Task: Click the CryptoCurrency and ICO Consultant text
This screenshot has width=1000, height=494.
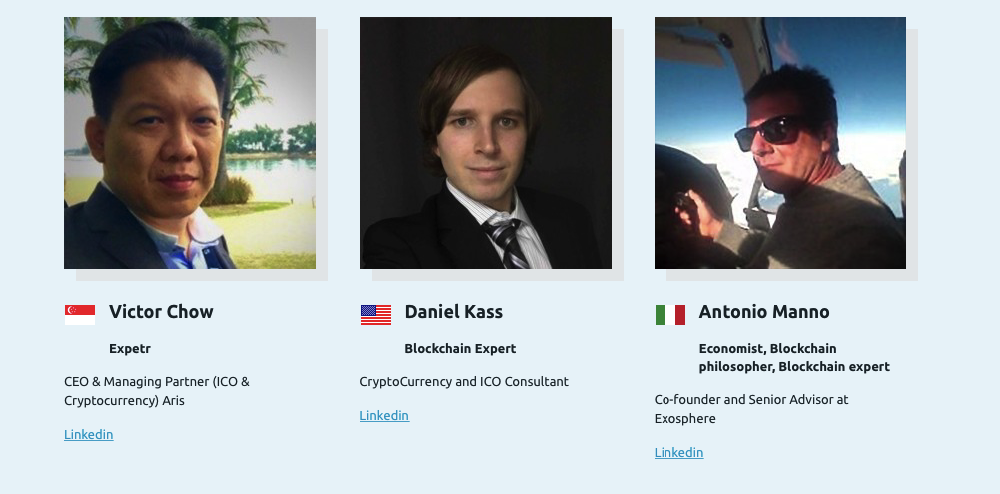Action: pos(464,382)
